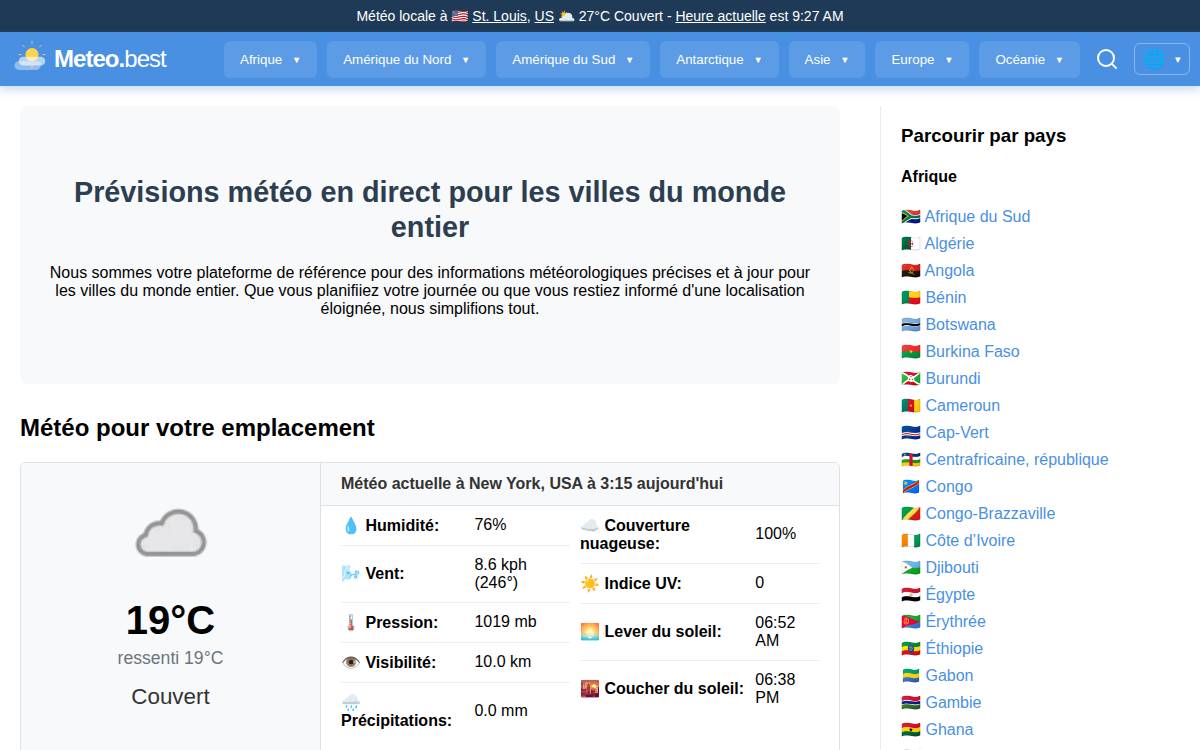Open the Éthiopie country link
The width and height of the screenshot is (1200, 750).
click(954, 648)
